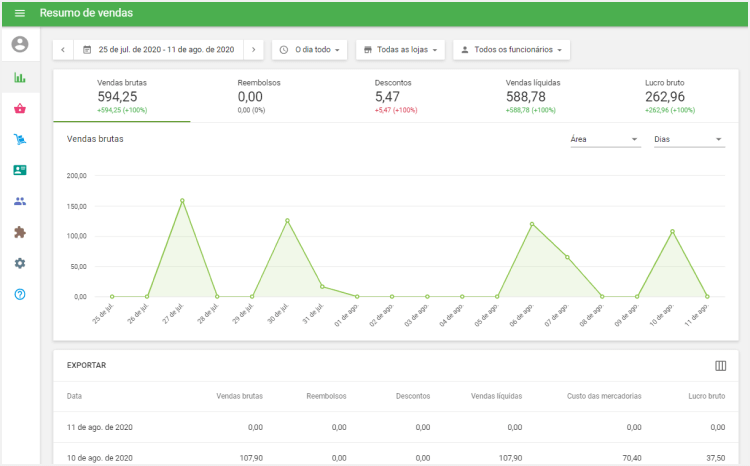
Task: Open the help question mark icon
Action: coord(20,294)
